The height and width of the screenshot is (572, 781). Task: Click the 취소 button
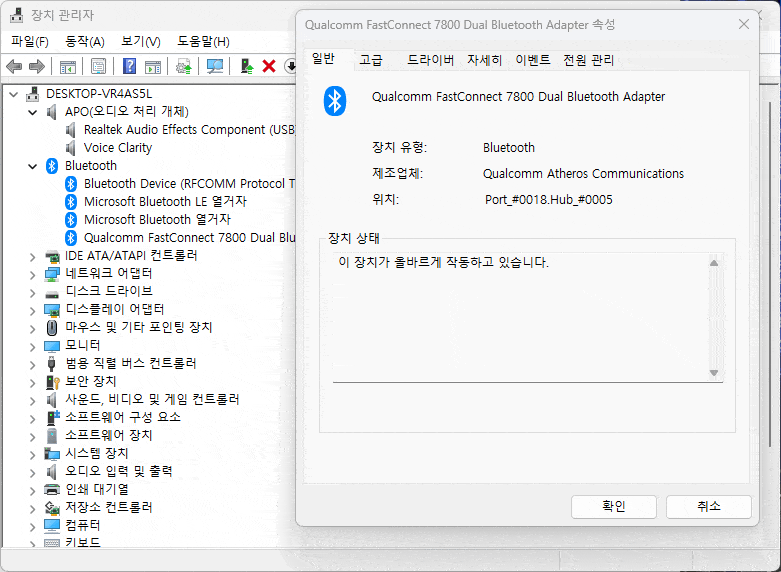click(708, 506)
